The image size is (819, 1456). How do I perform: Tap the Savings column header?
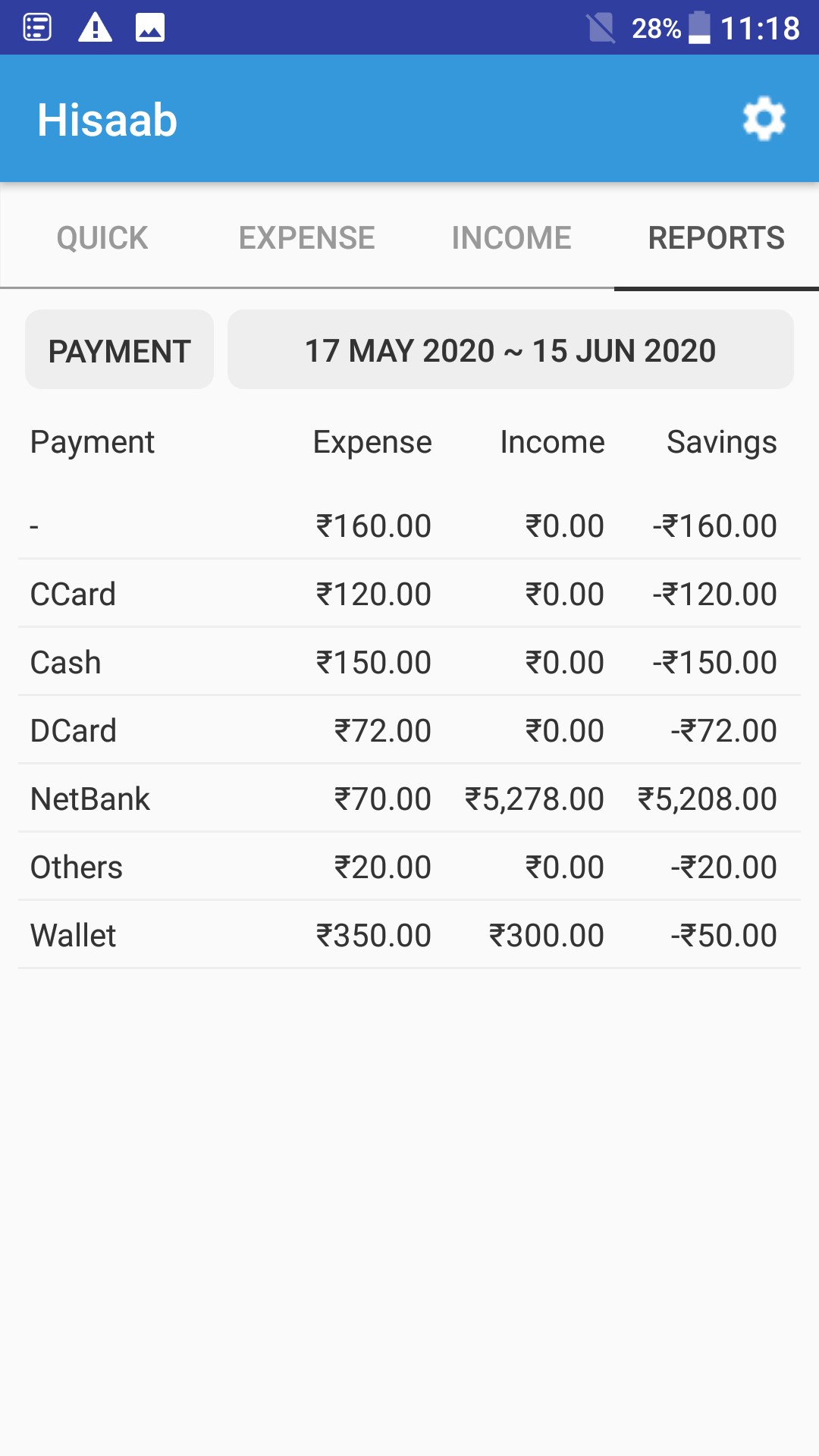coord(721,442)
